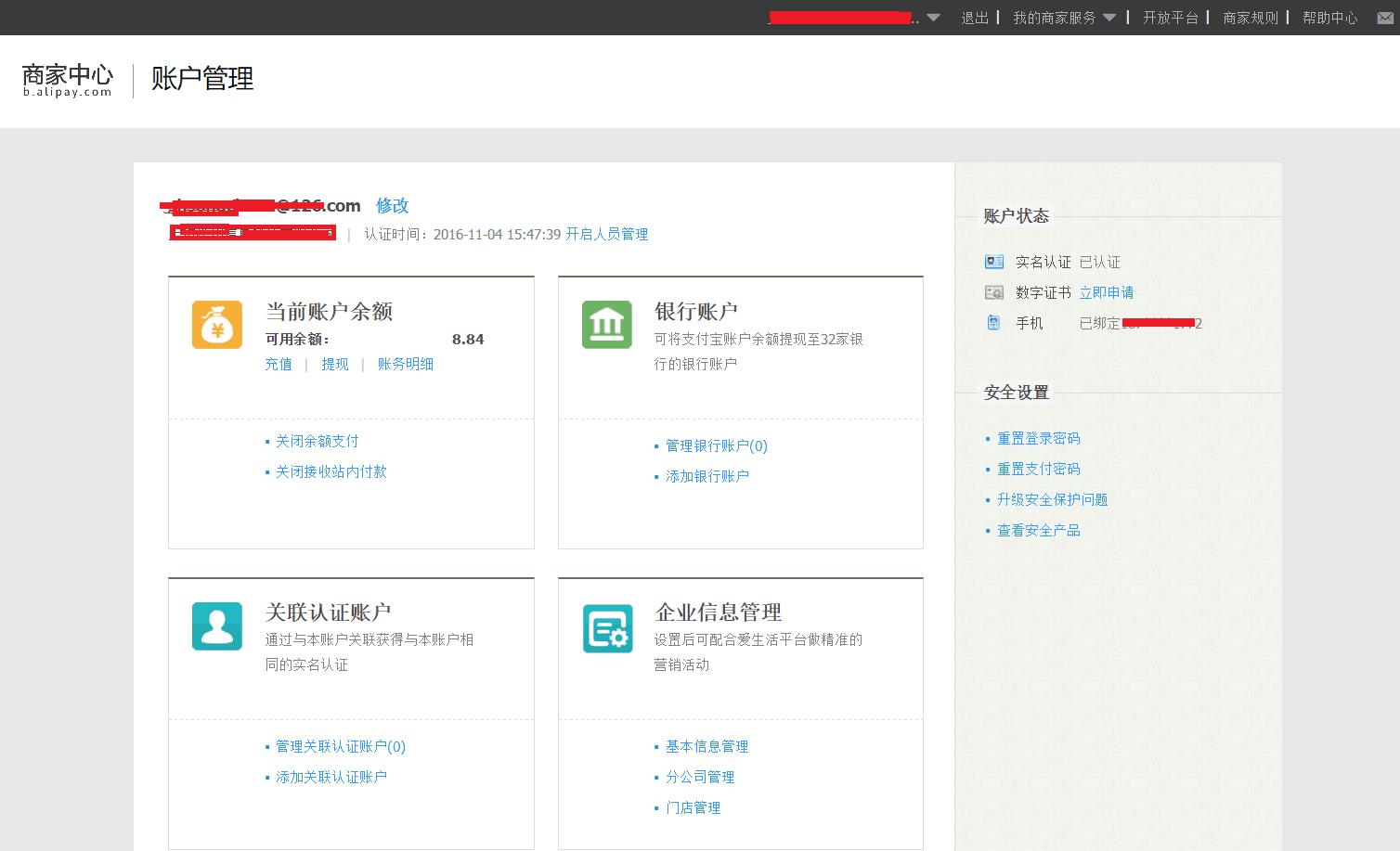
Task: Open 基本信息管理 link
Action: coord(706,746)
